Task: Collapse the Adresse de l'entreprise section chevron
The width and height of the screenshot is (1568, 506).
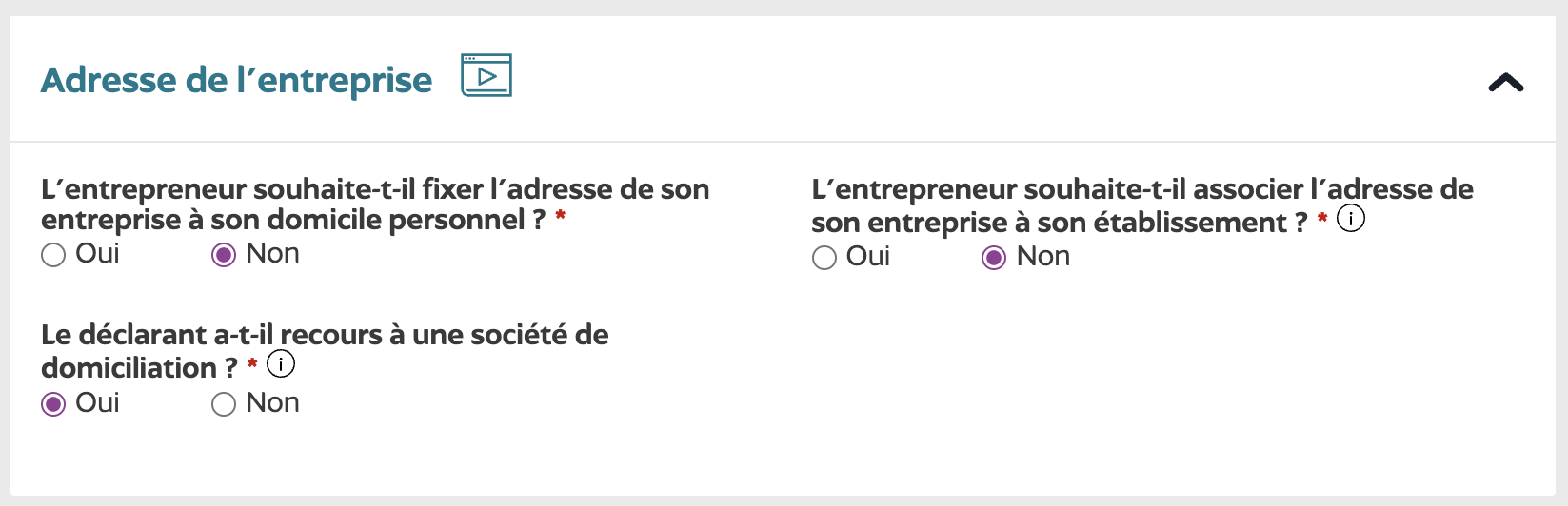Action: (x=1506, y=84)
